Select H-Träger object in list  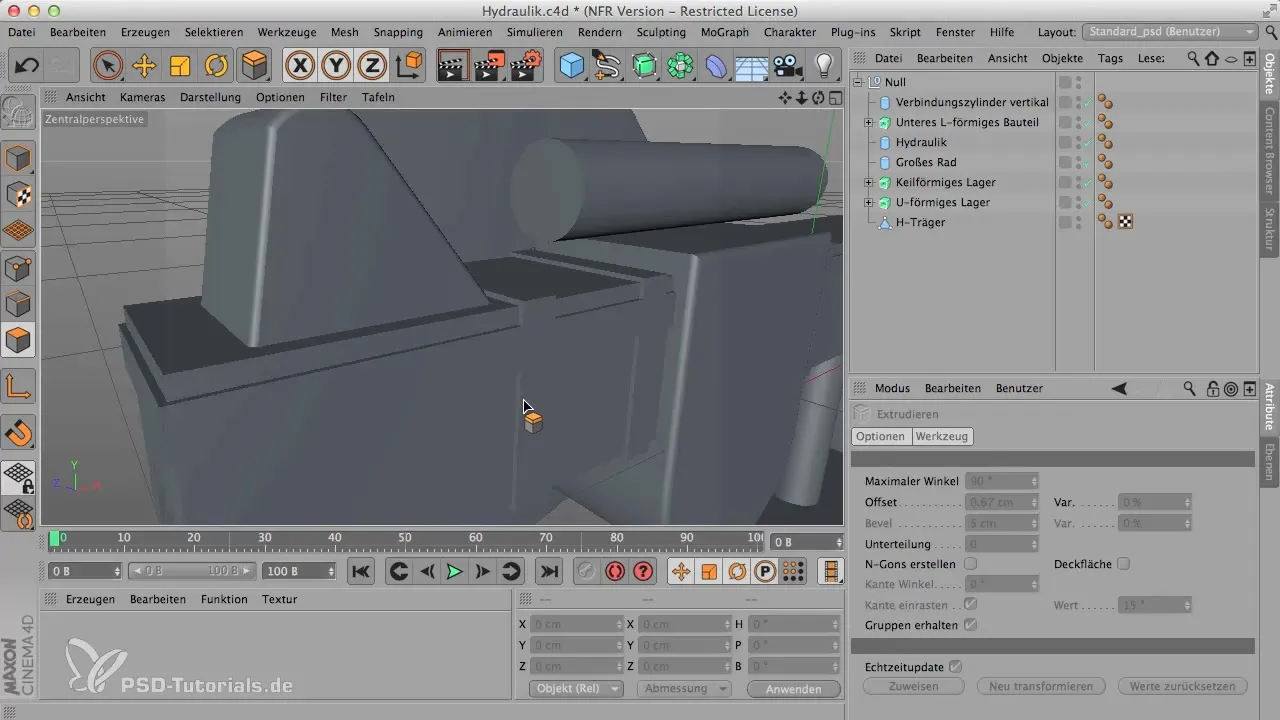(920, 222)
